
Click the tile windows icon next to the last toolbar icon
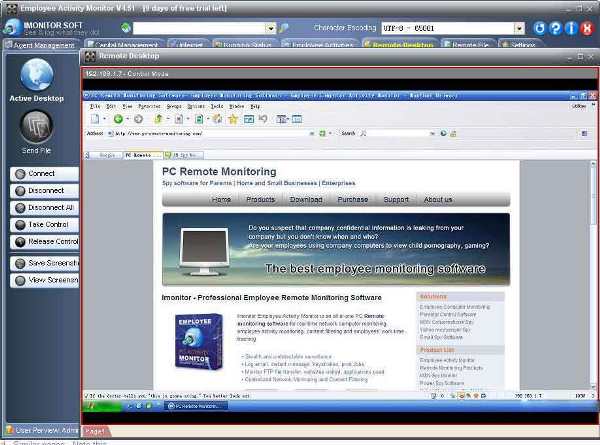[x=282, y=119]
